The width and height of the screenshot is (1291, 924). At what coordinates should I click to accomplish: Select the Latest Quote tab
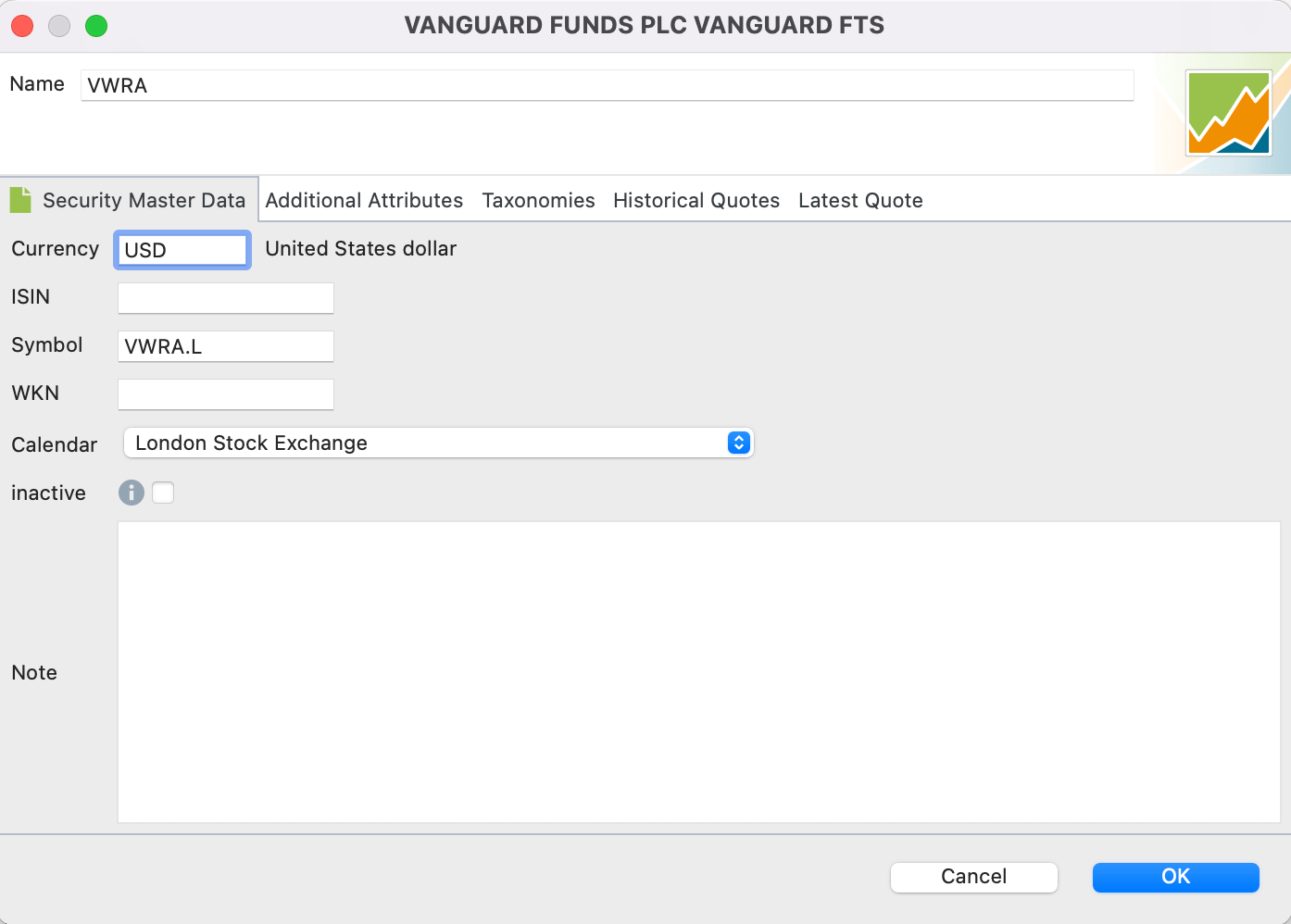pyautogui.click(x=860, y=200)
